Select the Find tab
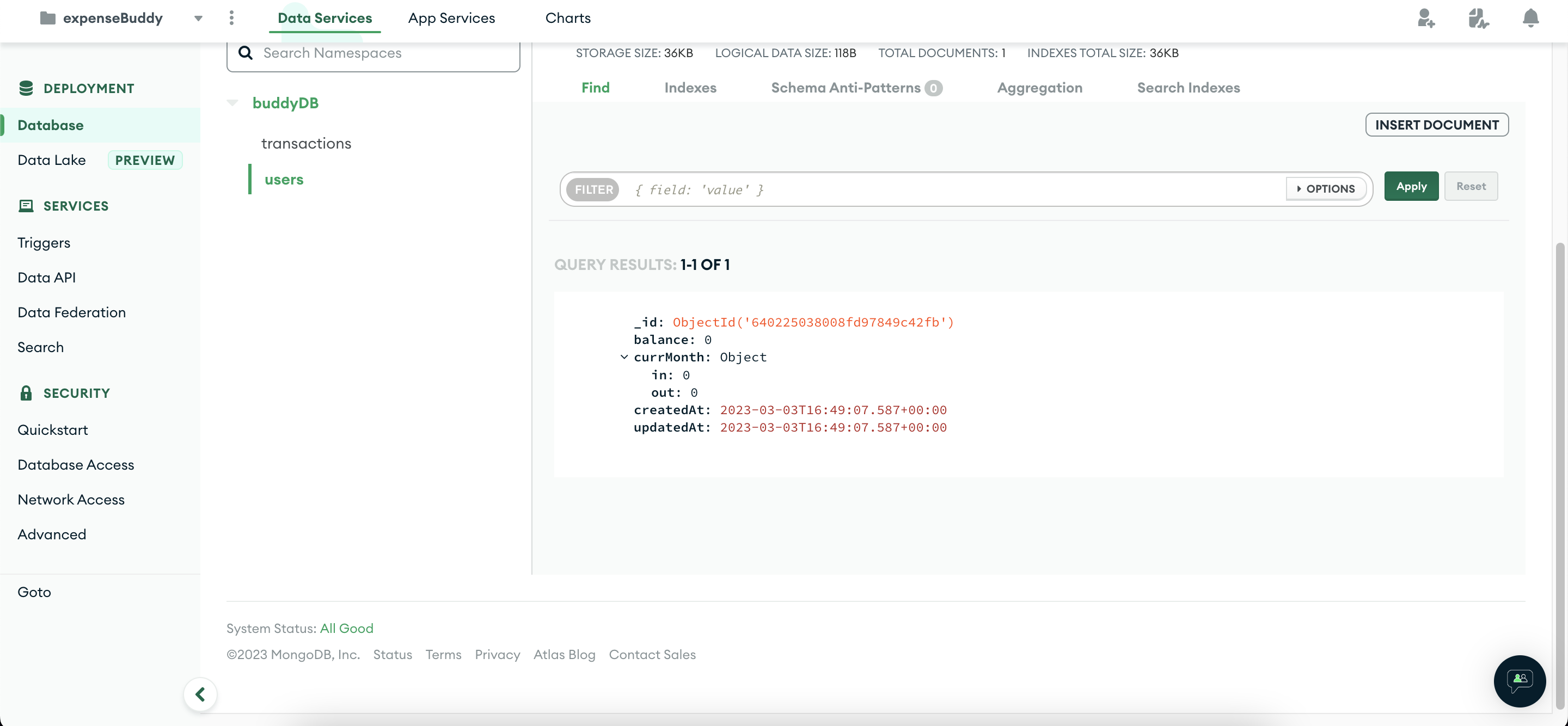 [x=595, y=88]
